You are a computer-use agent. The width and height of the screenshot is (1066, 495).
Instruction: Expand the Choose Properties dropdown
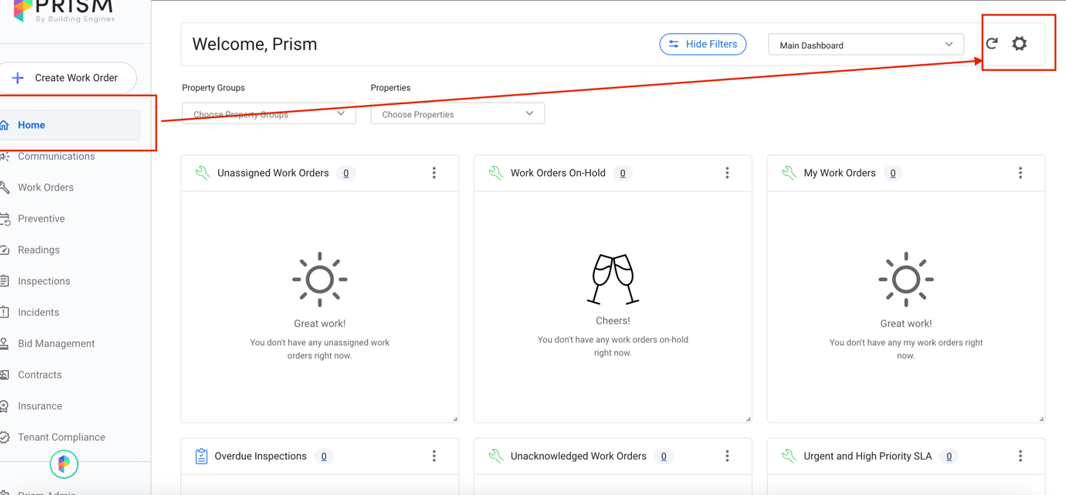[x=457, y=114]
